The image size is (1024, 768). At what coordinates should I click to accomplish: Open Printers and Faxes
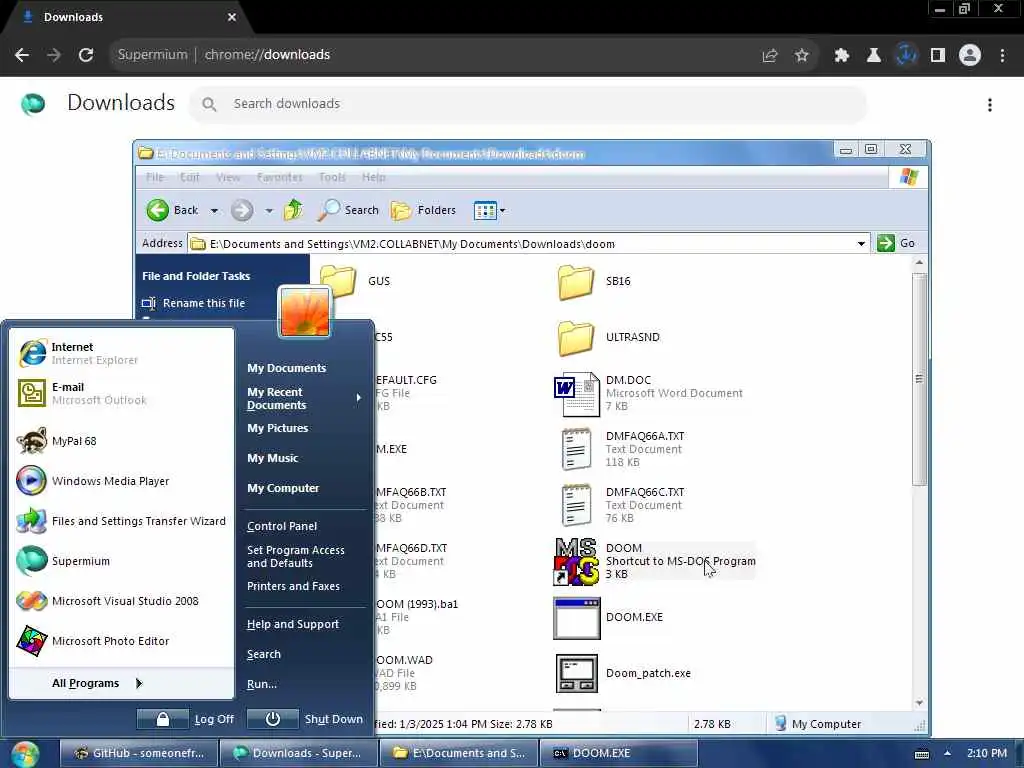click(x=293, y=586)
